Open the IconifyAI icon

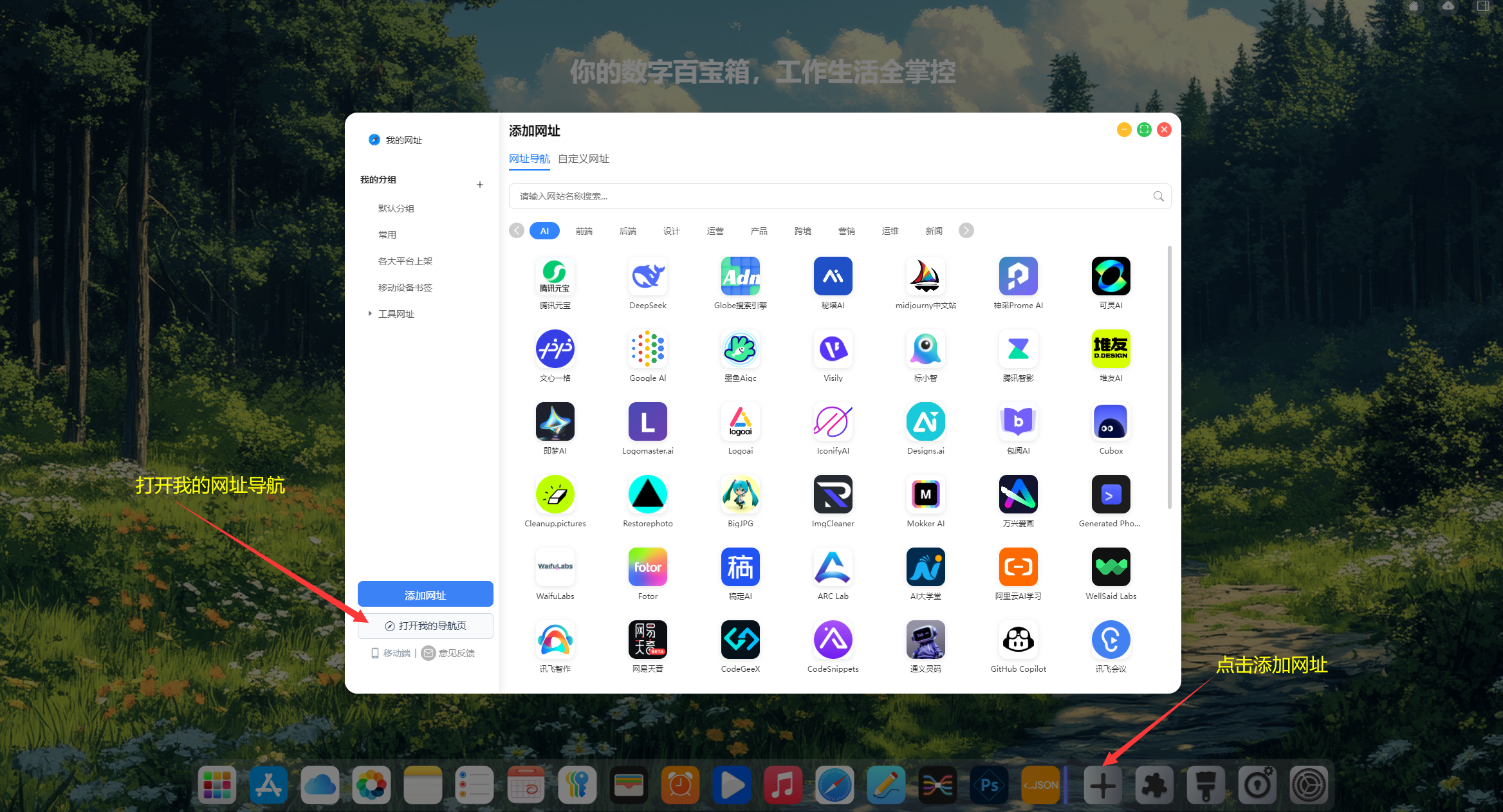coord(833,421)
